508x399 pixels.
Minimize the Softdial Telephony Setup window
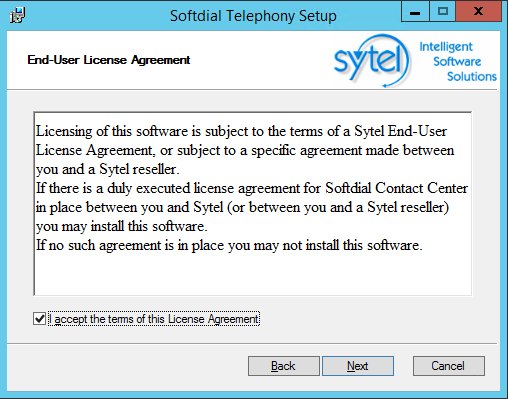tap(415, 12)
